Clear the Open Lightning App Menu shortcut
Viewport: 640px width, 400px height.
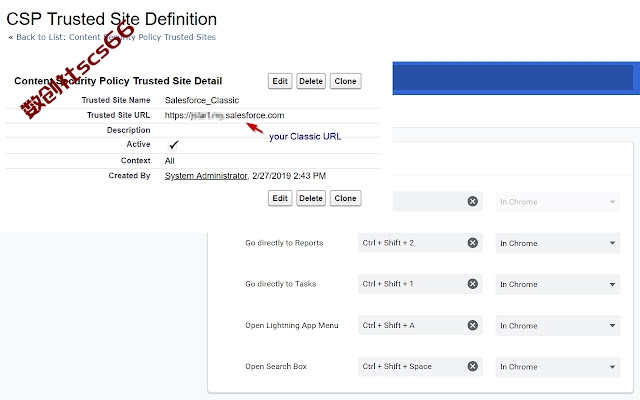click(x=473, y=325)
